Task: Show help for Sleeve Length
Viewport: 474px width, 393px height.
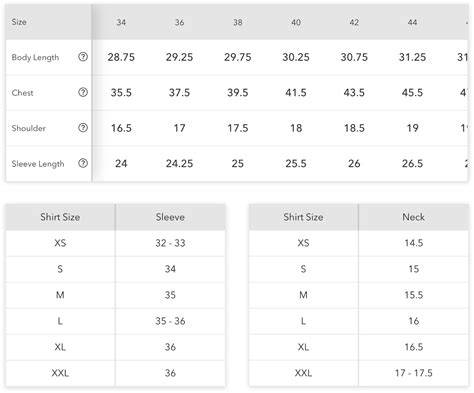Action: click(83, 163)
